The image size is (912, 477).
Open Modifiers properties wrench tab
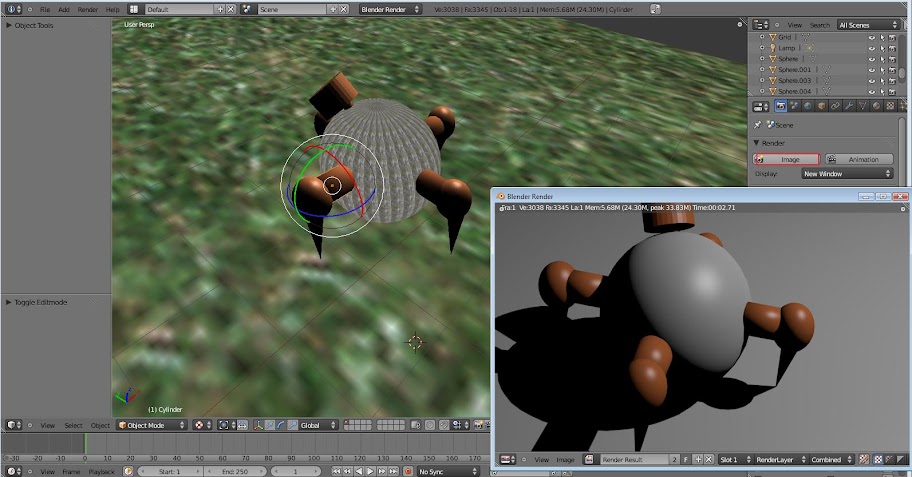(849, 106)
